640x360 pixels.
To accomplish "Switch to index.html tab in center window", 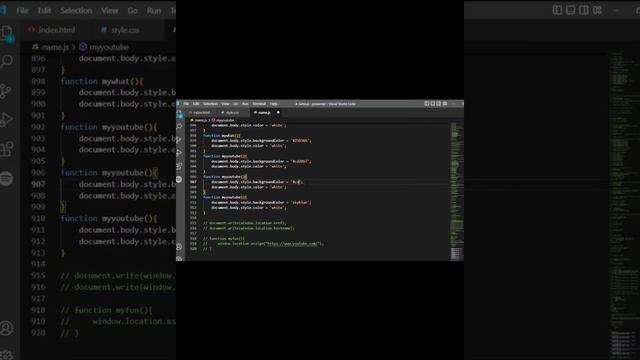I will tap(200, 113).
